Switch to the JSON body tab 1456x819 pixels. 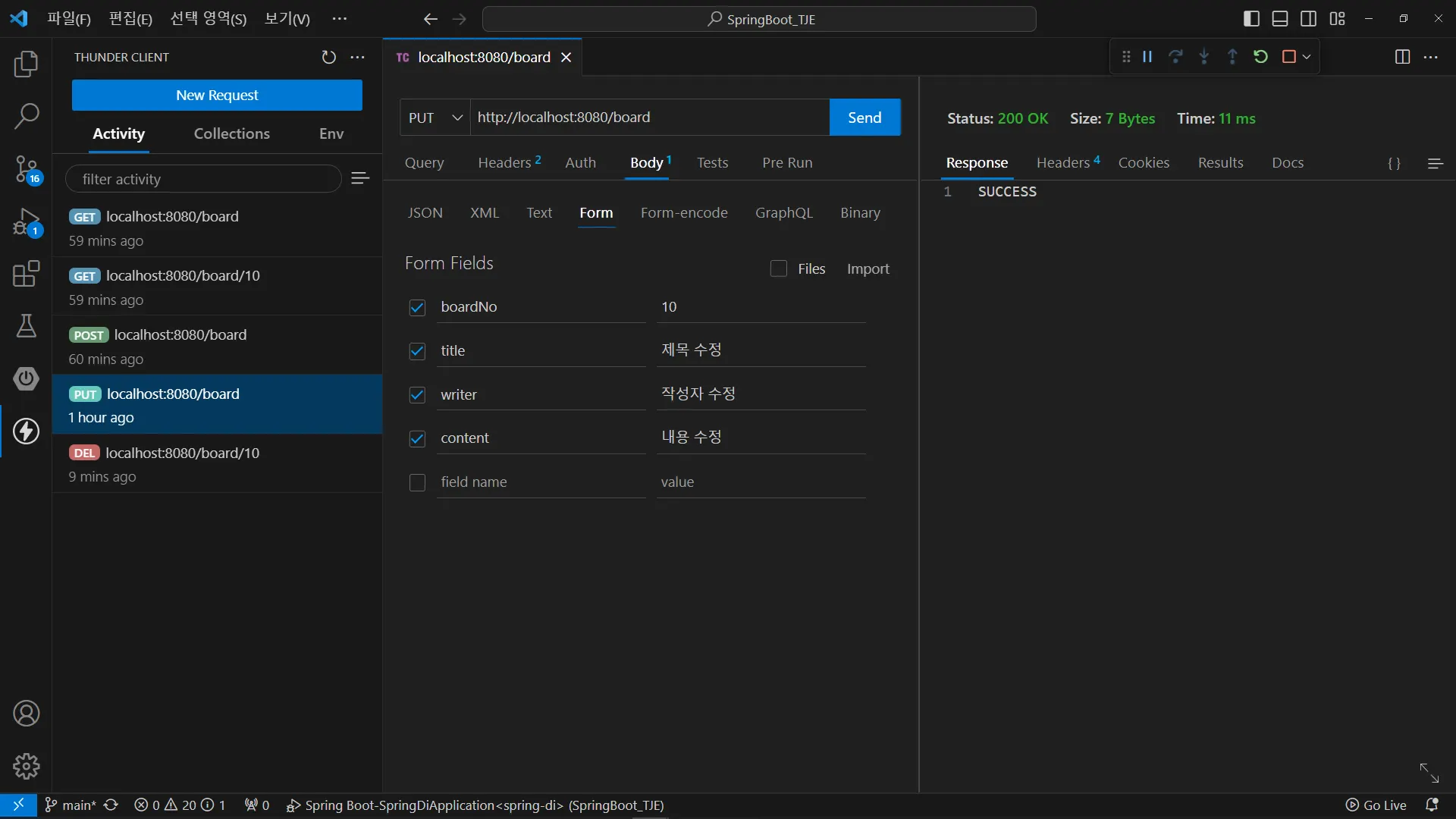(425, 213)
